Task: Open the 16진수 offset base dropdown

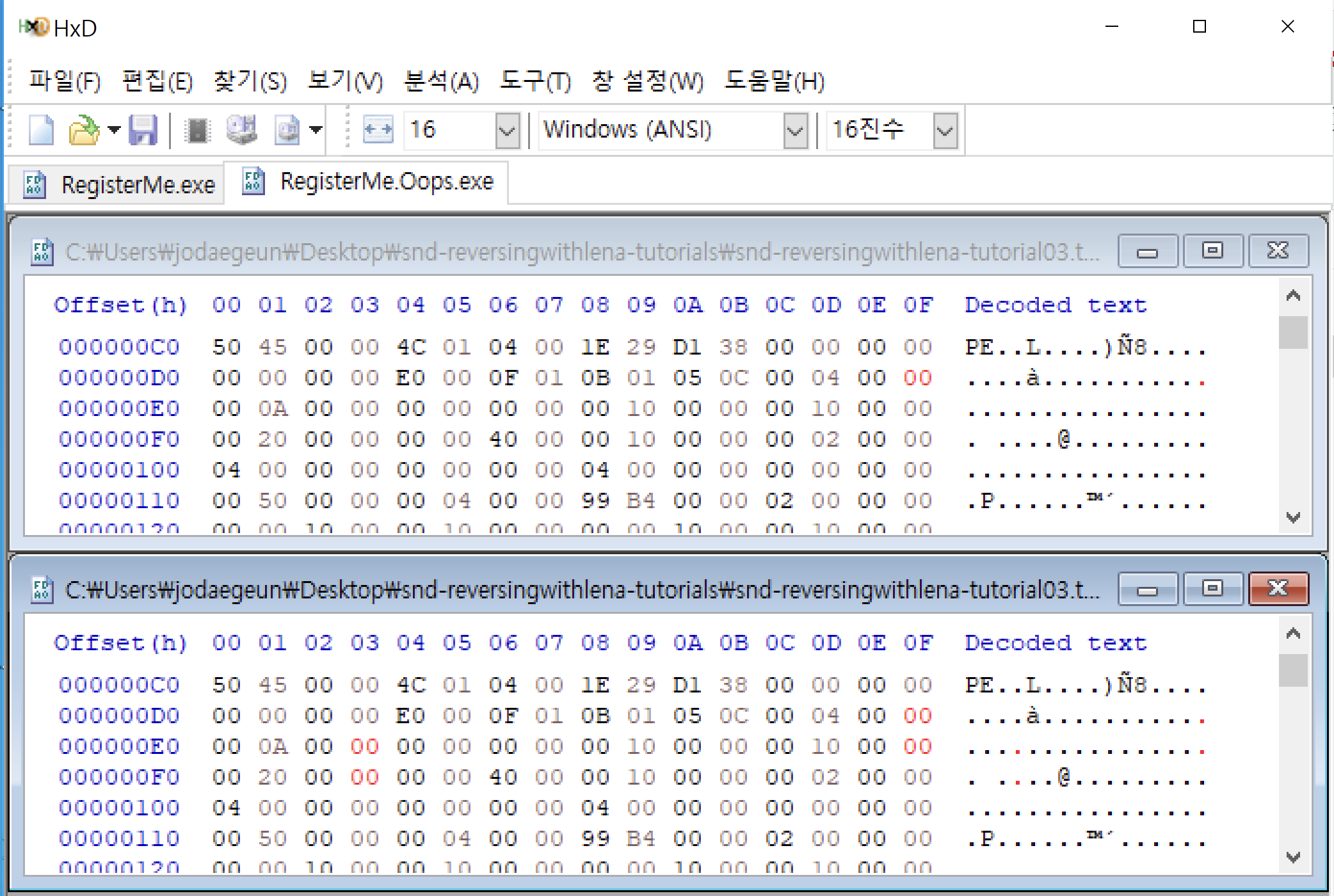Action: point(945,131)
